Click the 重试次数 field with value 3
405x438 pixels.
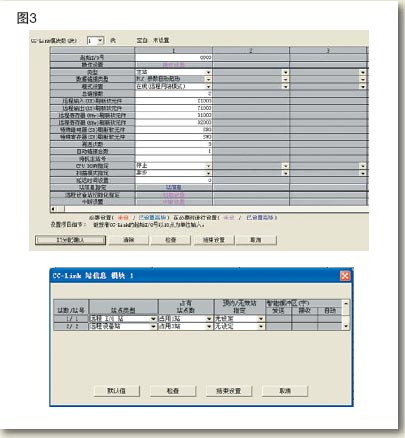coord(173,144)
